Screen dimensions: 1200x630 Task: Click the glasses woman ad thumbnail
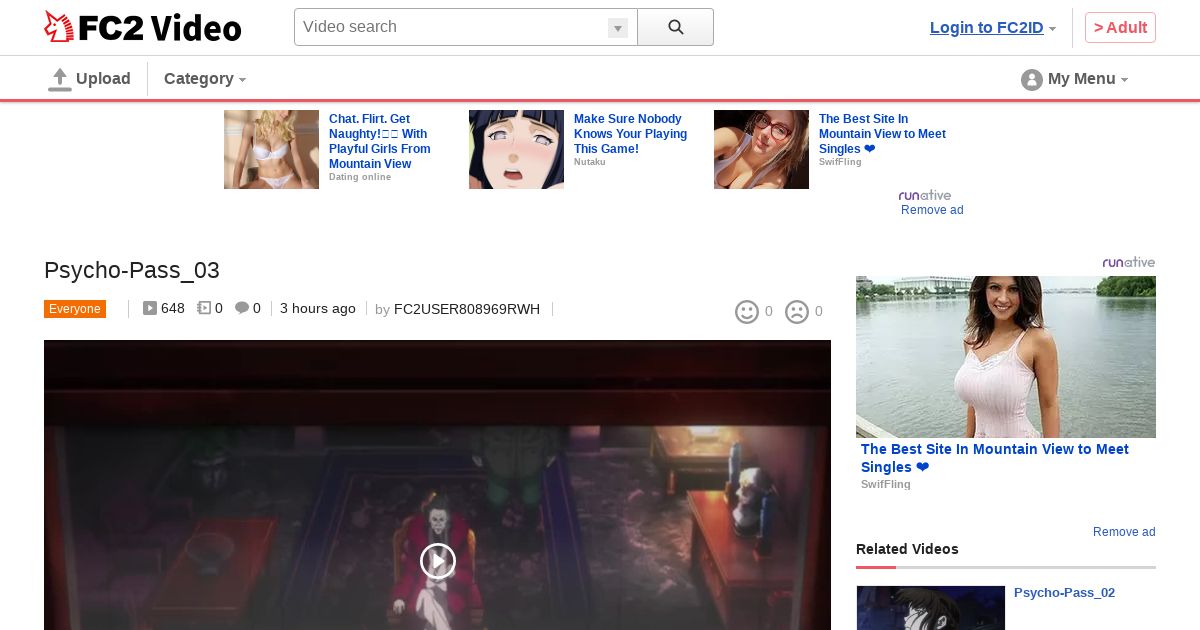point(761,149)
